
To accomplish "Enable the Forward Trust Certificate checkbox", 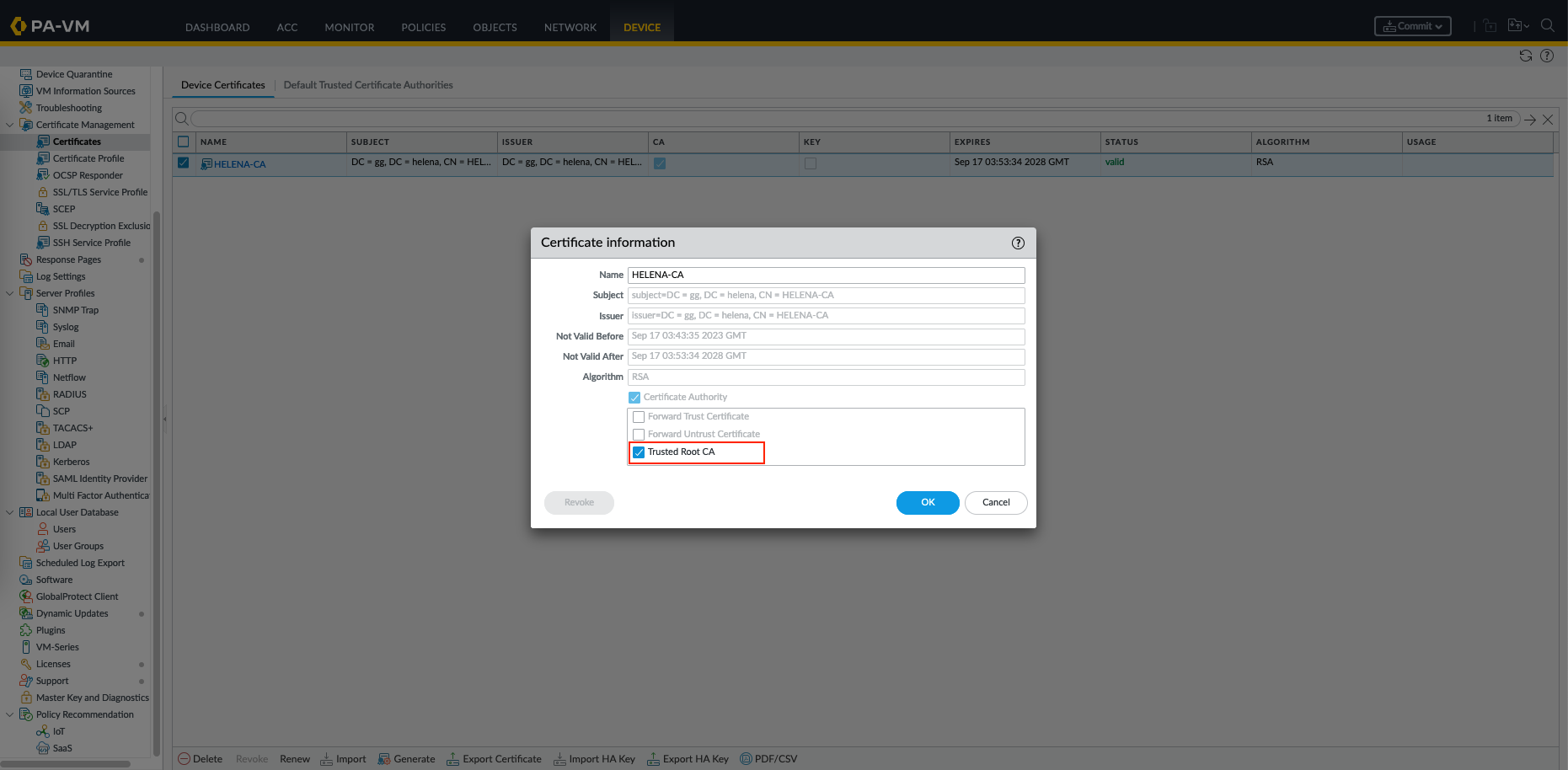I will click(639, 417).
